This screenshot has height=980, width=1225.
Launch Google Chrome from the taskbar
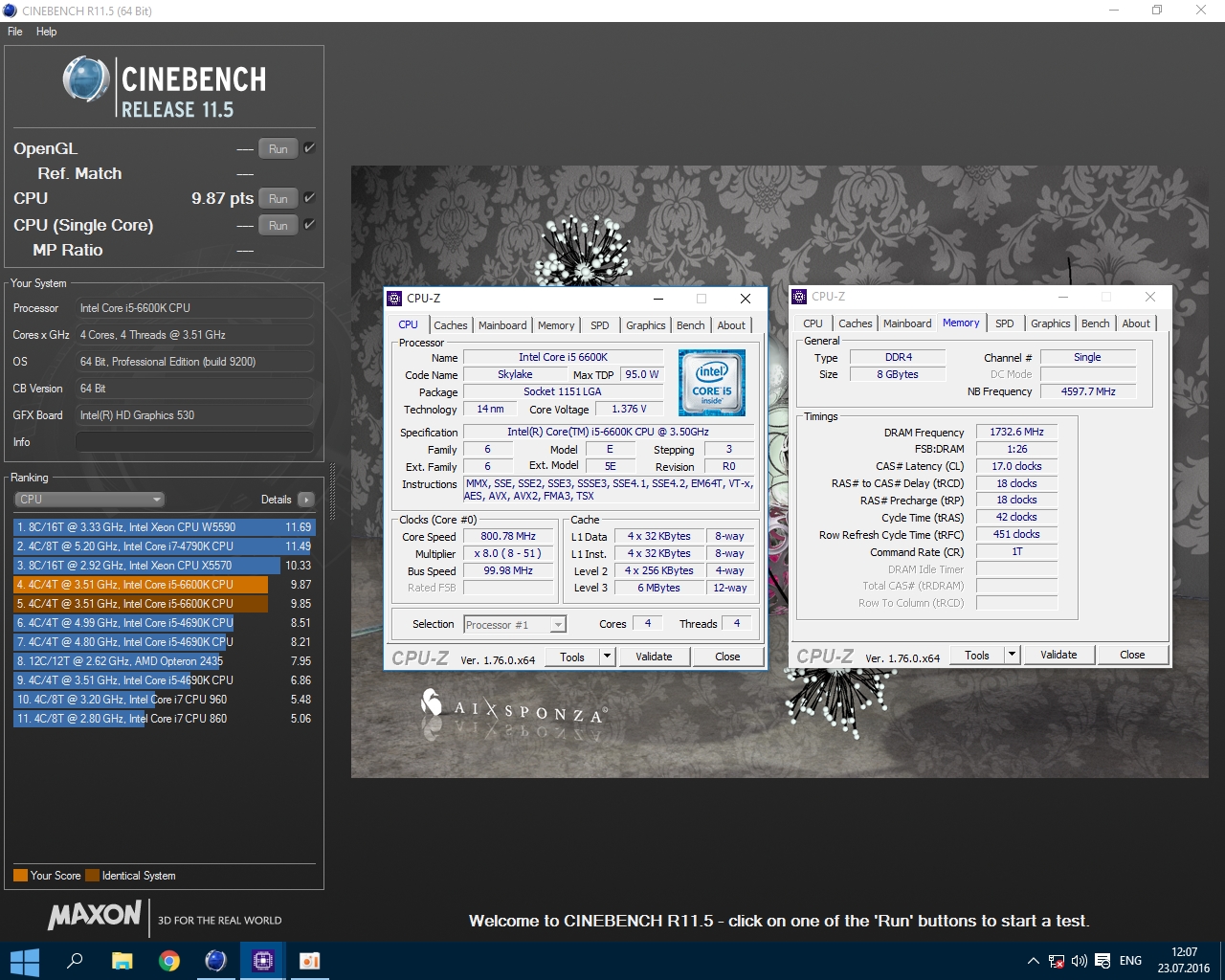click(169, 961)
